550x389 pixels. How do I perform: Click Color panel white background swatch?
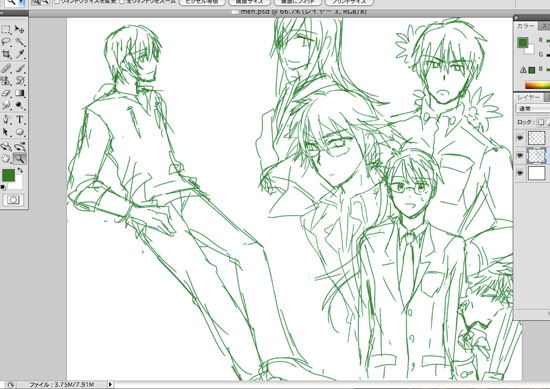tap(531, 50)
